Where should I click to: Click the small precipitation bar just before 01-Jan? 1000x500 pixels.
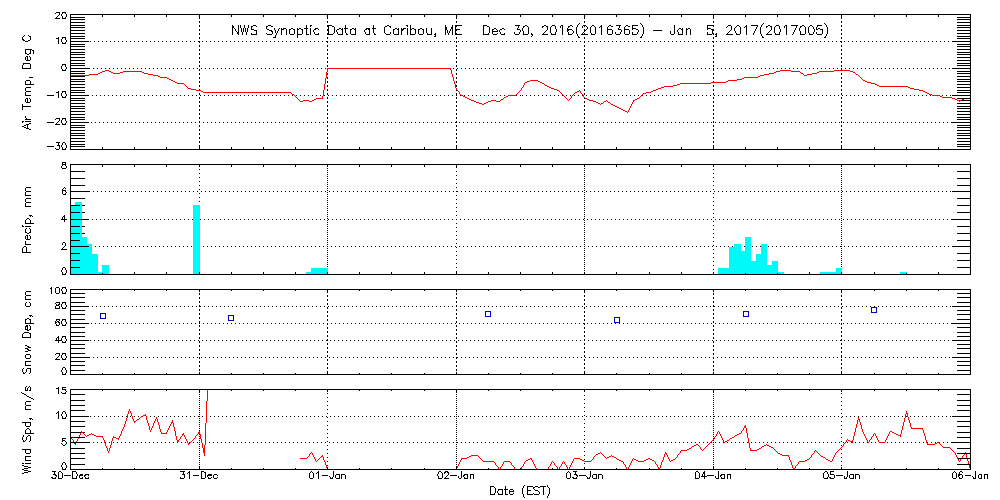[319, 271]
